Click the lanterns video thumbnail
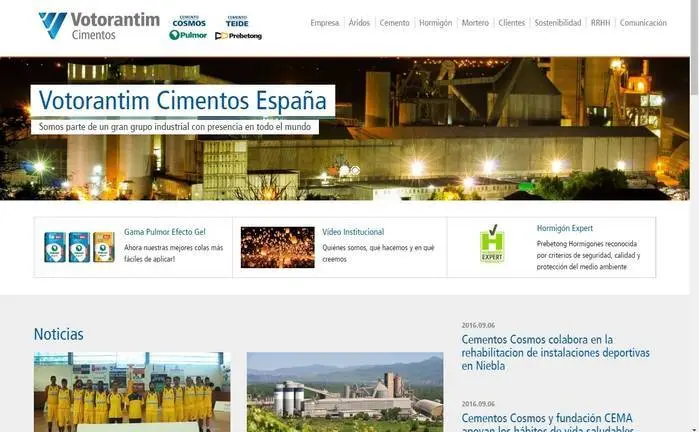The height and width of the screenshot is (432, 699). pos(277,247)
